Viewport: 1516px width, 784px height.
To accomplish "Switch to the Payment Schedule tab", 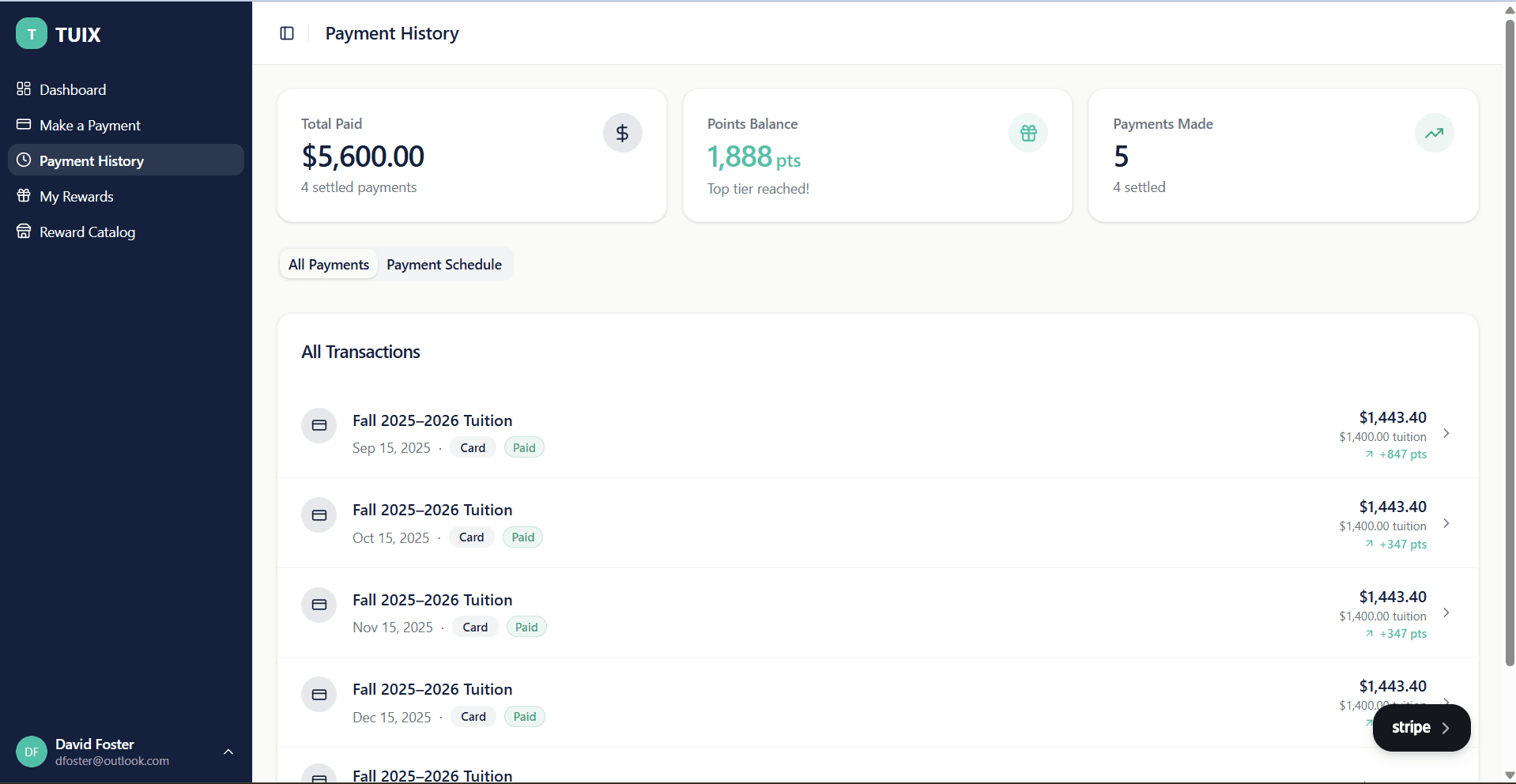I will 444,264.
